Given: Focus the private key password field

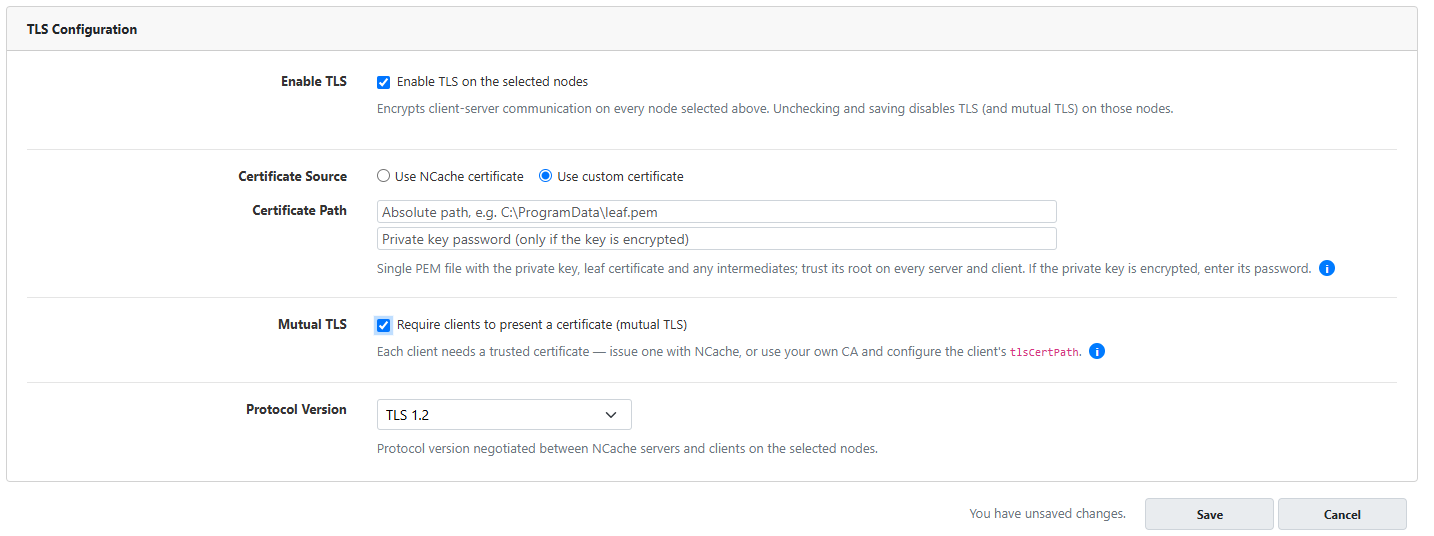Looking at the screenshot, I should tap(717, 239).
